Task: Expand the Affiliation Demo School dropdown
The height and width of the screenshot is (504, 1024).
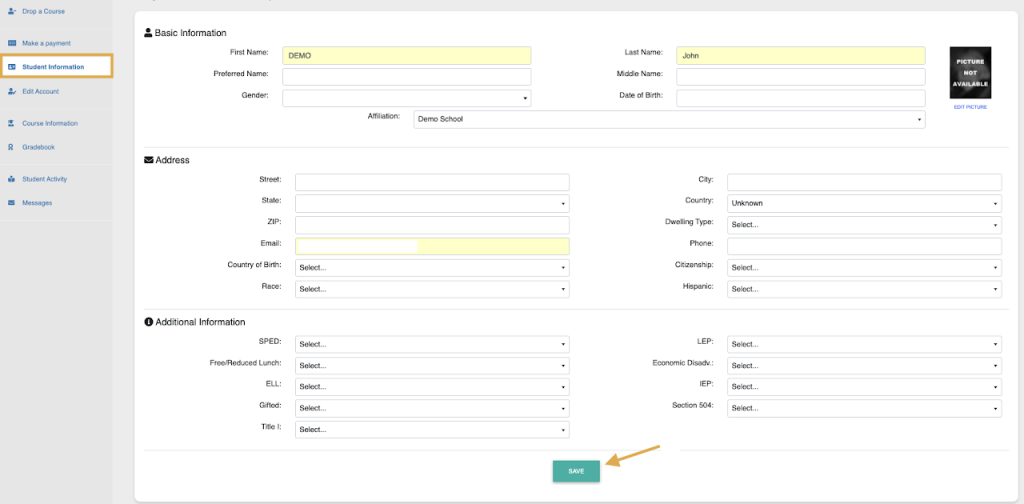Action: [x=669, y=119]
